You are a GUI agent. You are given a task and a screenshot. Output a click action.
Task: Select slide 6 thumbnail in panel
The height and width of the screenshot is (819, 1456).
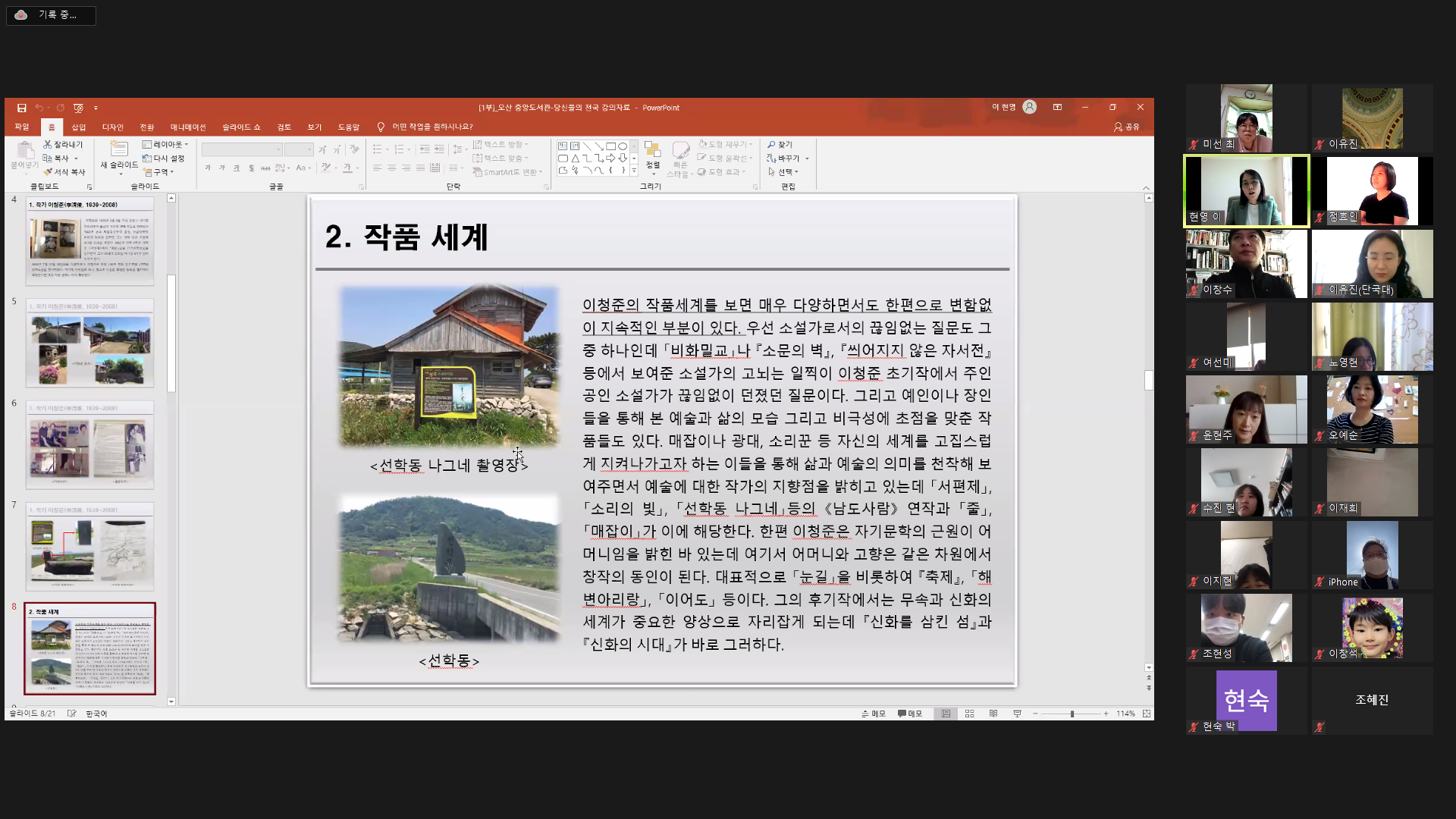(89, 444)
